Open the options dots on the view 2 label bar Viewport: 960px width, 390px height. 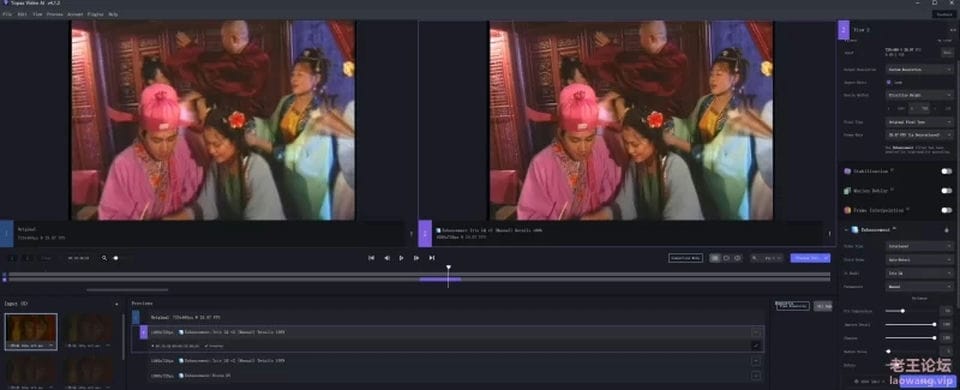(x=829, y=233)
